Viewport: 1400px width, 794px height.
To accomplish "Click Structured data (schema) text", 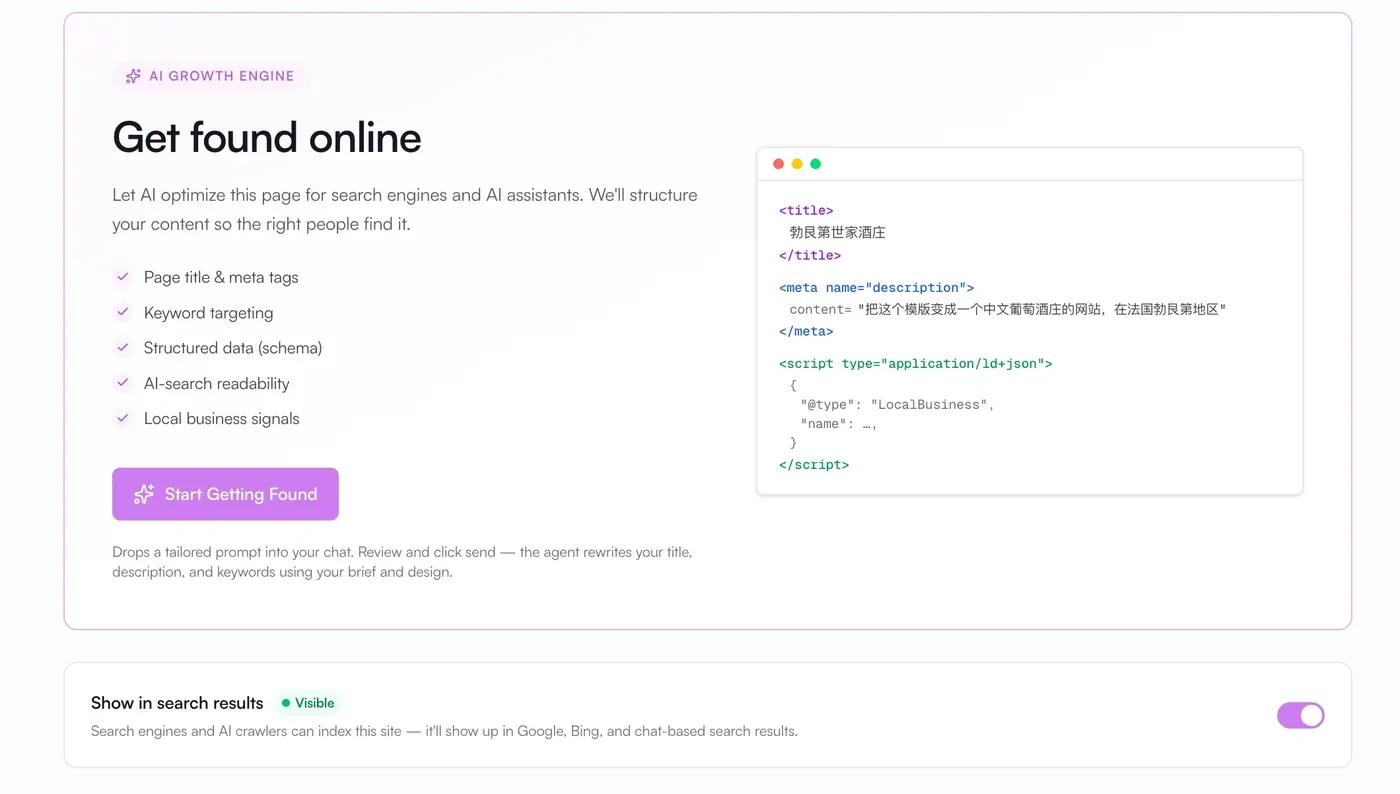I will click(x=233, y=348).
